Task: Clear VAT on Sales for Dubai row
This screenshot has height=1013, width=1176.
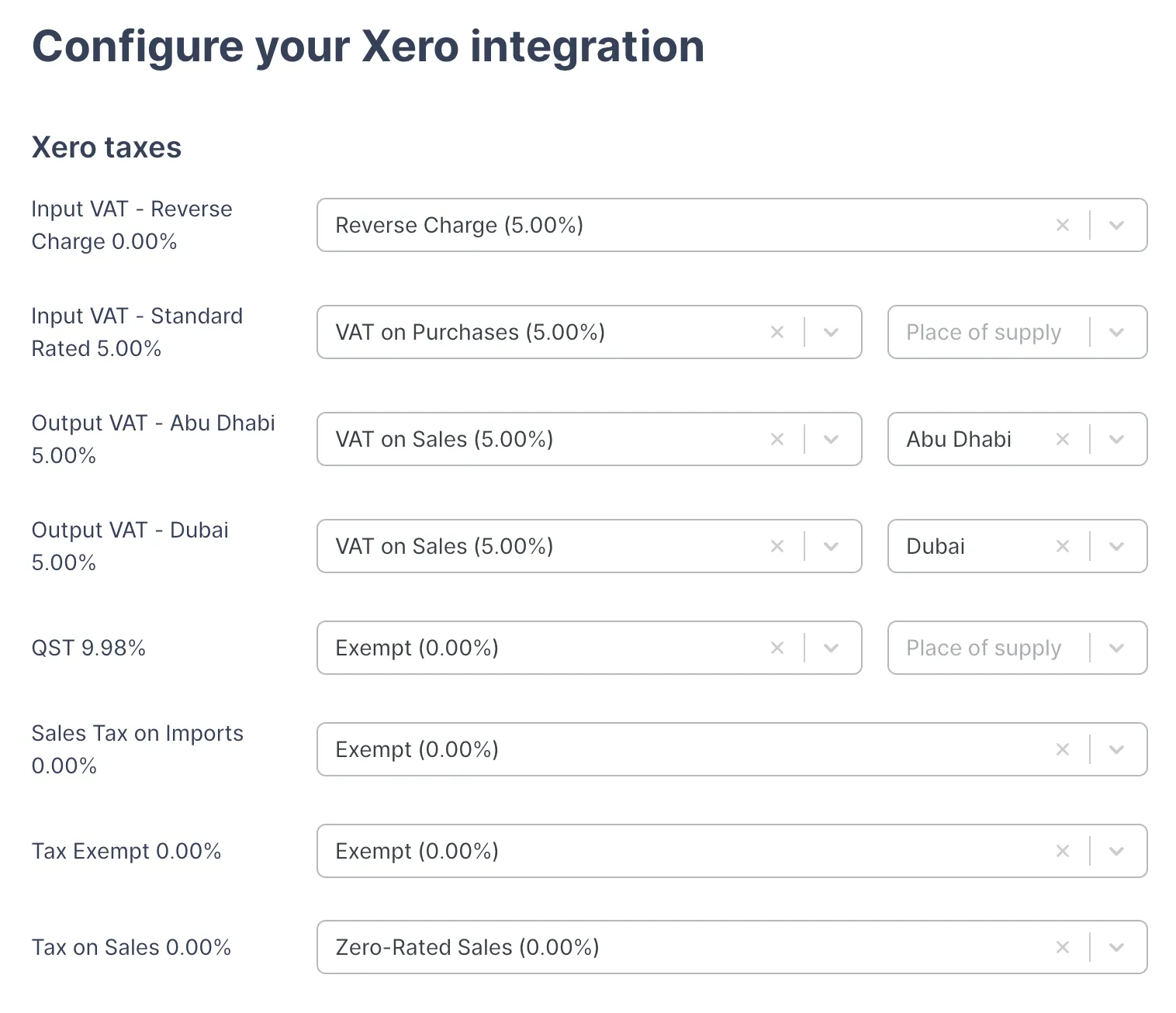Action: pyautogui.click(x=777, y=546)
